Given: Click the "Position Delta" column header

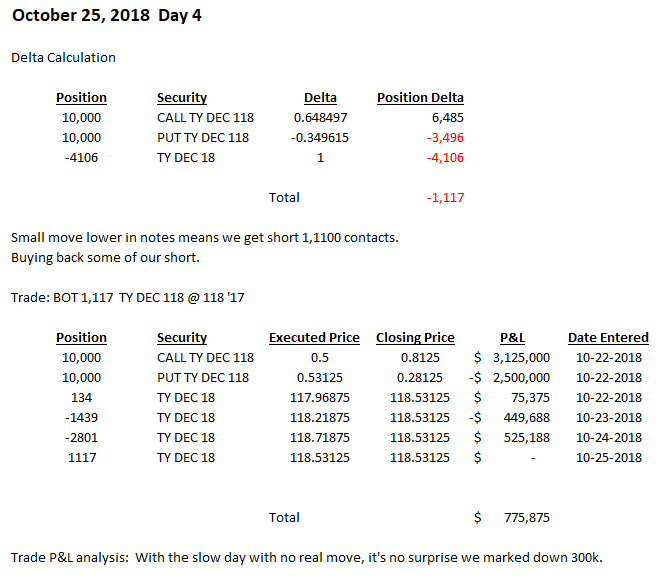Looking at the screenshot, I should [420, 97].
